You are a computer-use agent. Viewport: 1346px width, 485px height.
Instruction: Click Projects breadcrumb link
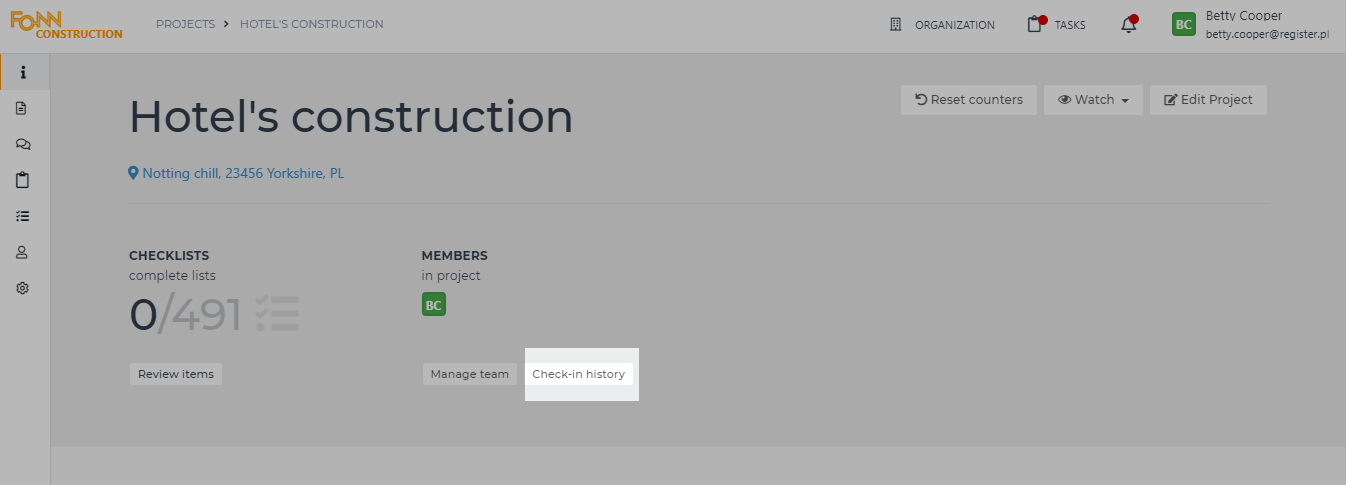pos(185,24)
